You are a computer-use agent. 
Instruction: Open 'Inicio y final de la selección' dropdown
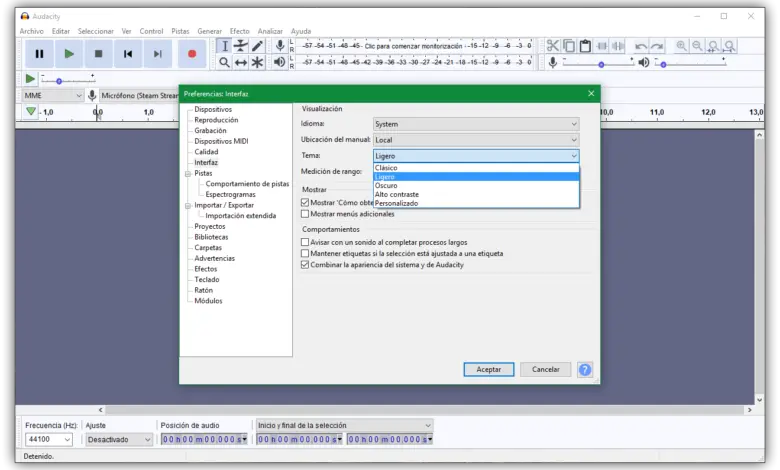[x=344, y=425]
